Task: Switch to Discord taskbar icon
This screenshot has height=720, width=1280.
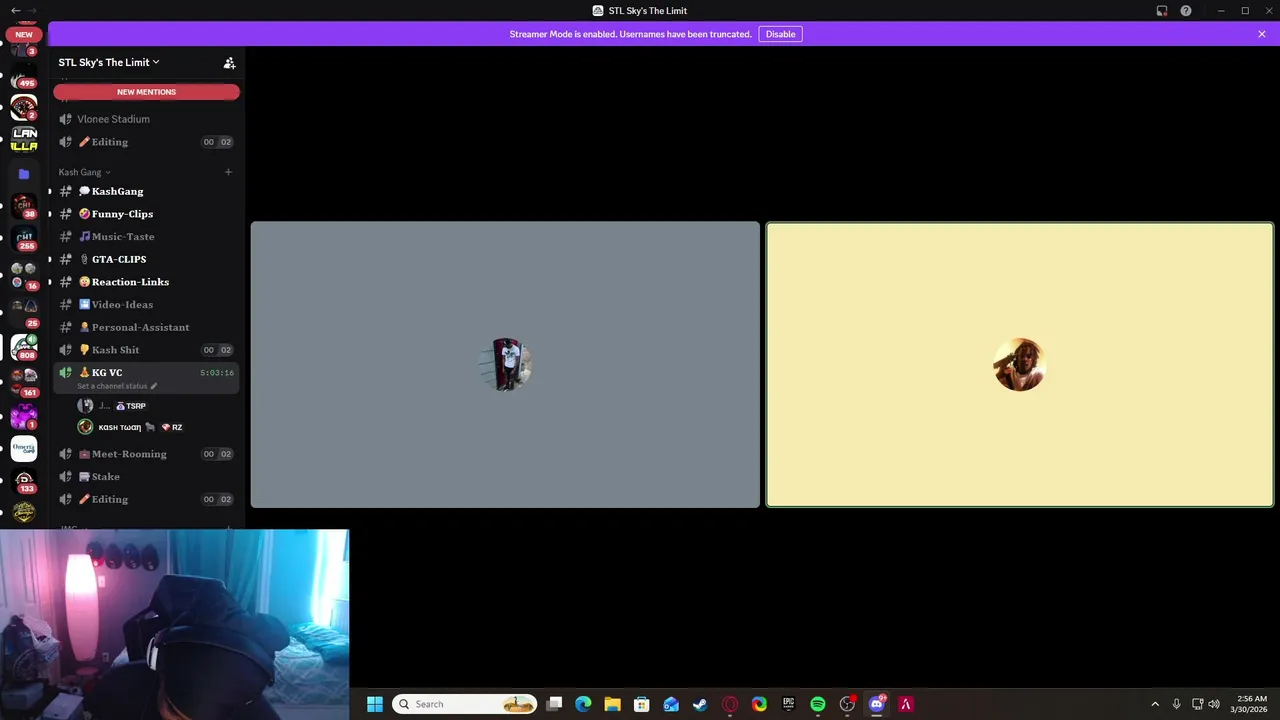Action: click(x=877, y=704)
